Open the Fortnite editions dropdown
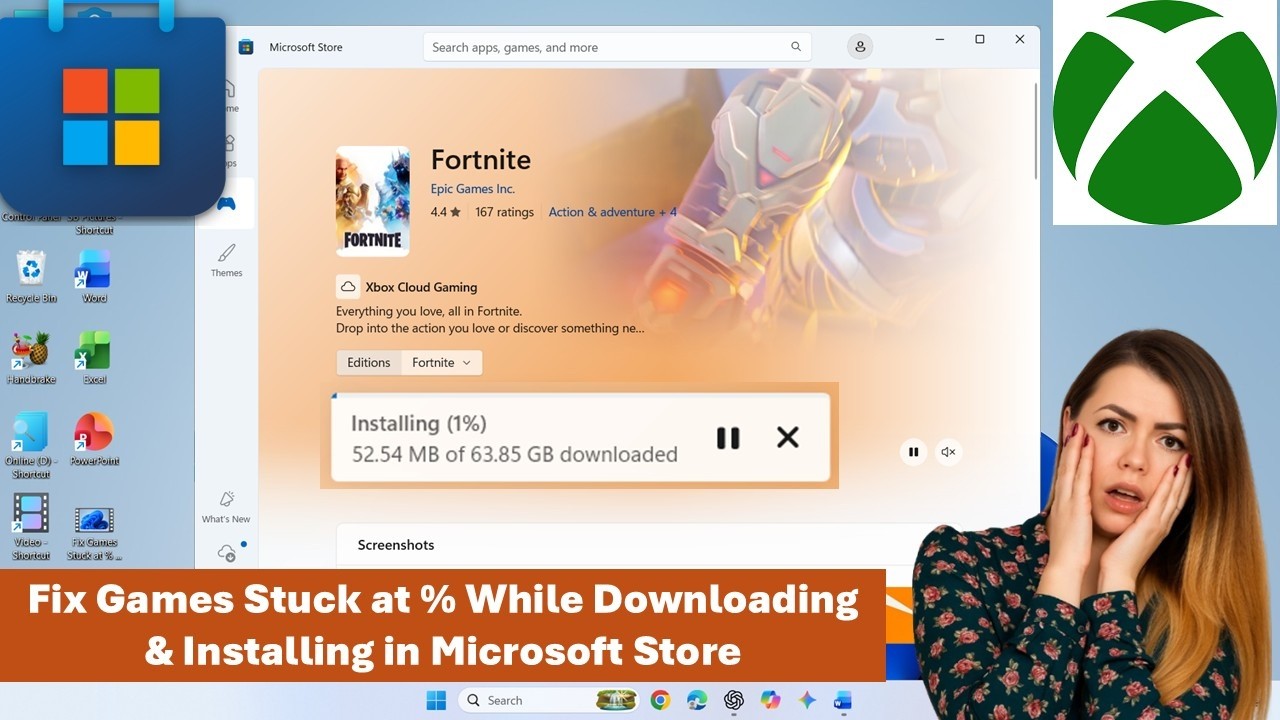Image resolution: width=1280 pixels, height=720 pixels. (442, 362)
